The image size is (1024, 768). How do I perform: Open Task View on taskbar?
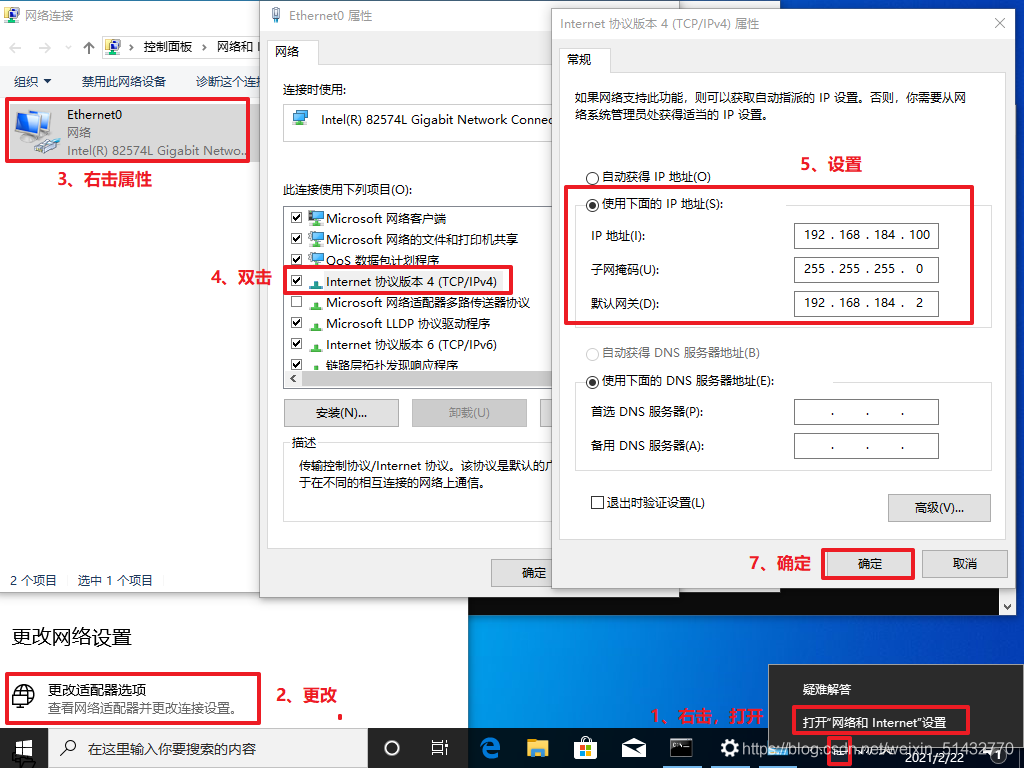click(440, 748)
